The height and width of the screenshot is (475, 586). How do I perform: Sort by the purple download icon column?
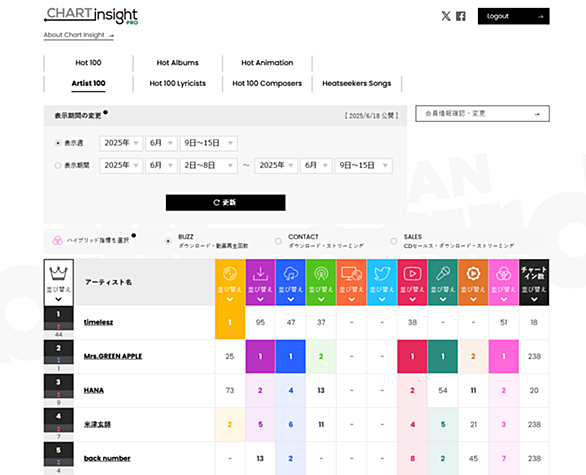(260, 283)
